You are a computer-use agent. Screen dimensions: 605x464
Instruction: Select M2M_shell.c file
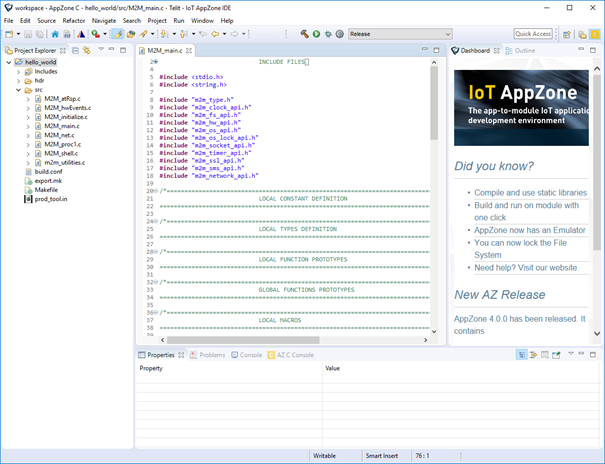coord(61,154)
